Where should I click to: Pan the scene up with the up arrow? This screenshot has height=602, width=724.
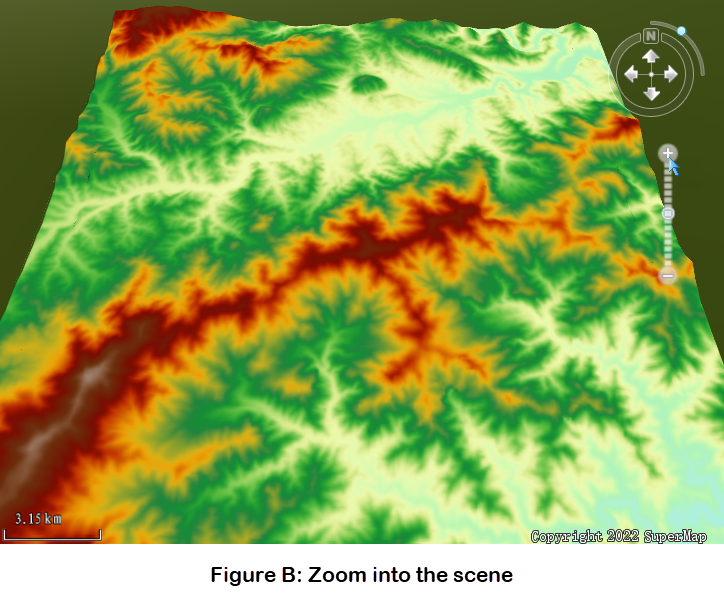(x=650, y=56)
